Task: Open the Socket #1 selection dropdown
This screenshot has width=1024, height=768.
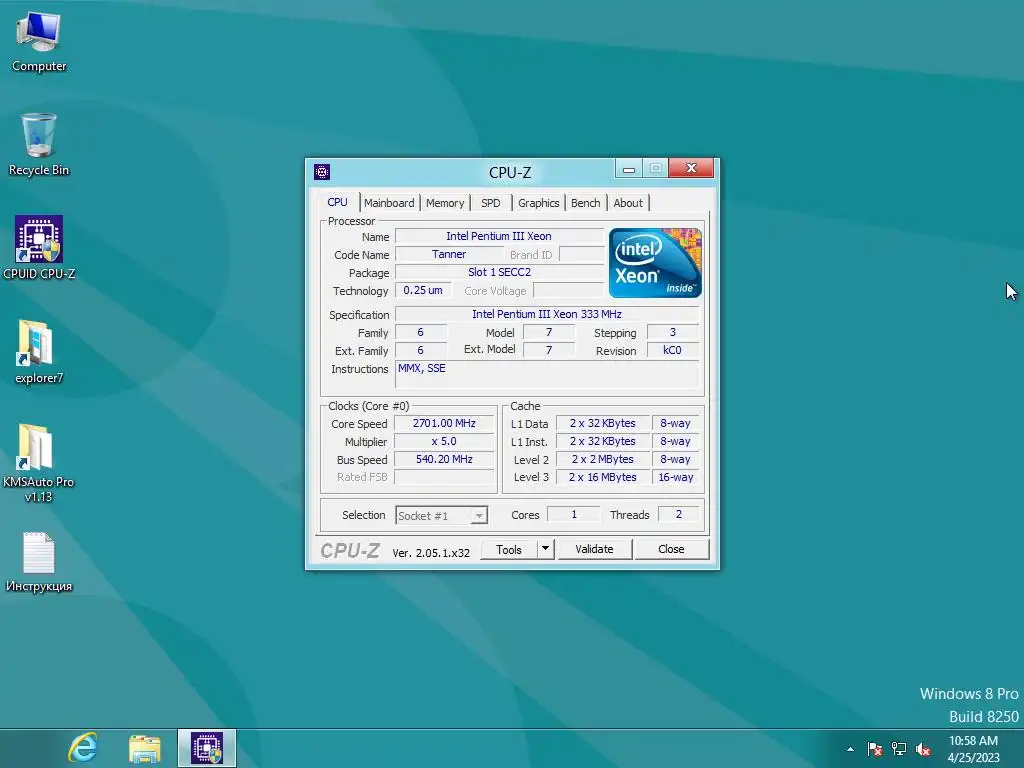Action: [441, 515]
